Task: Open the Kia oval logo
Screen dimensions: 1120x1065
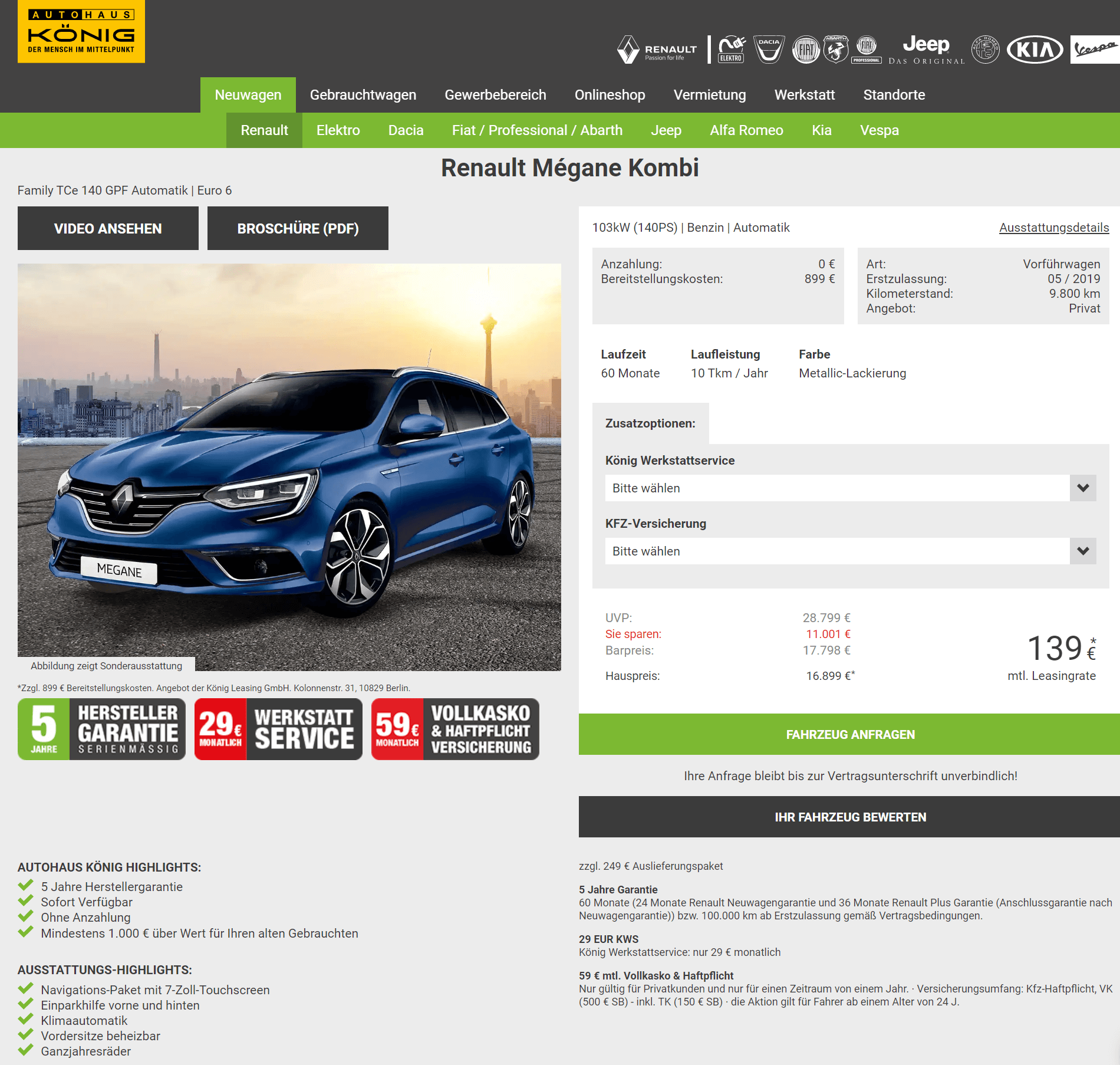Action: (x=1035, y=50)
